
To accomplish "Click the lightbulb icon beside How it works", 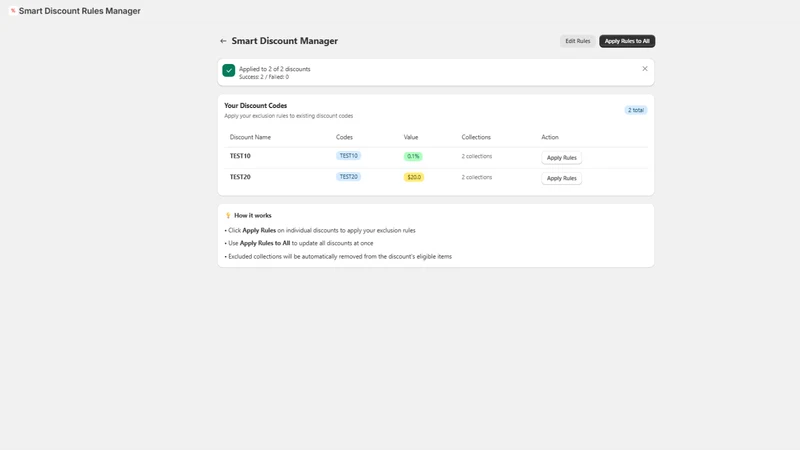I will click(228, 215).
